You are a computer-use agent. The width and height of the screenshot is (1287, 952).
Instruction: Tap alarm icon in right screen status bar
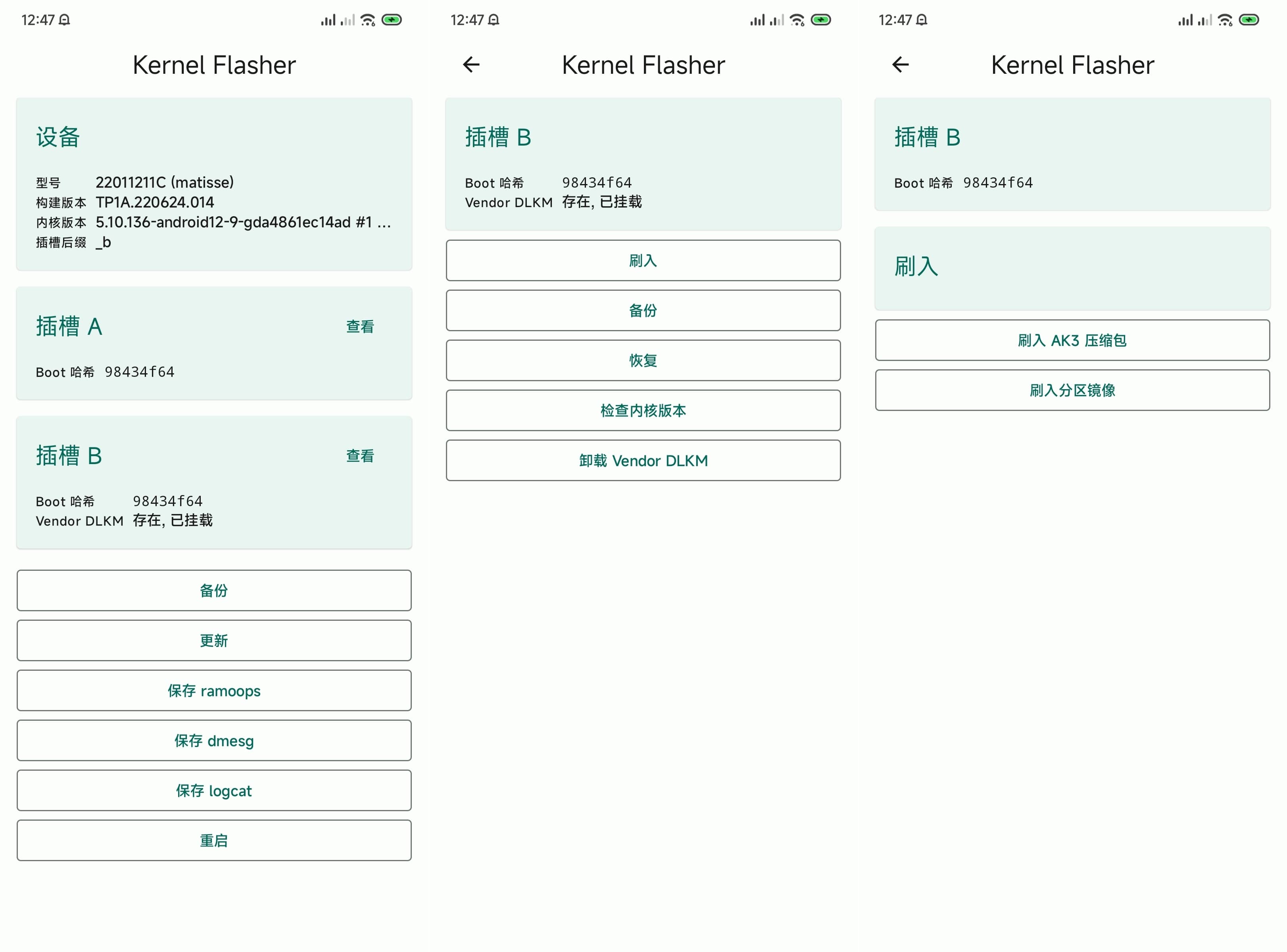point(922,20)
